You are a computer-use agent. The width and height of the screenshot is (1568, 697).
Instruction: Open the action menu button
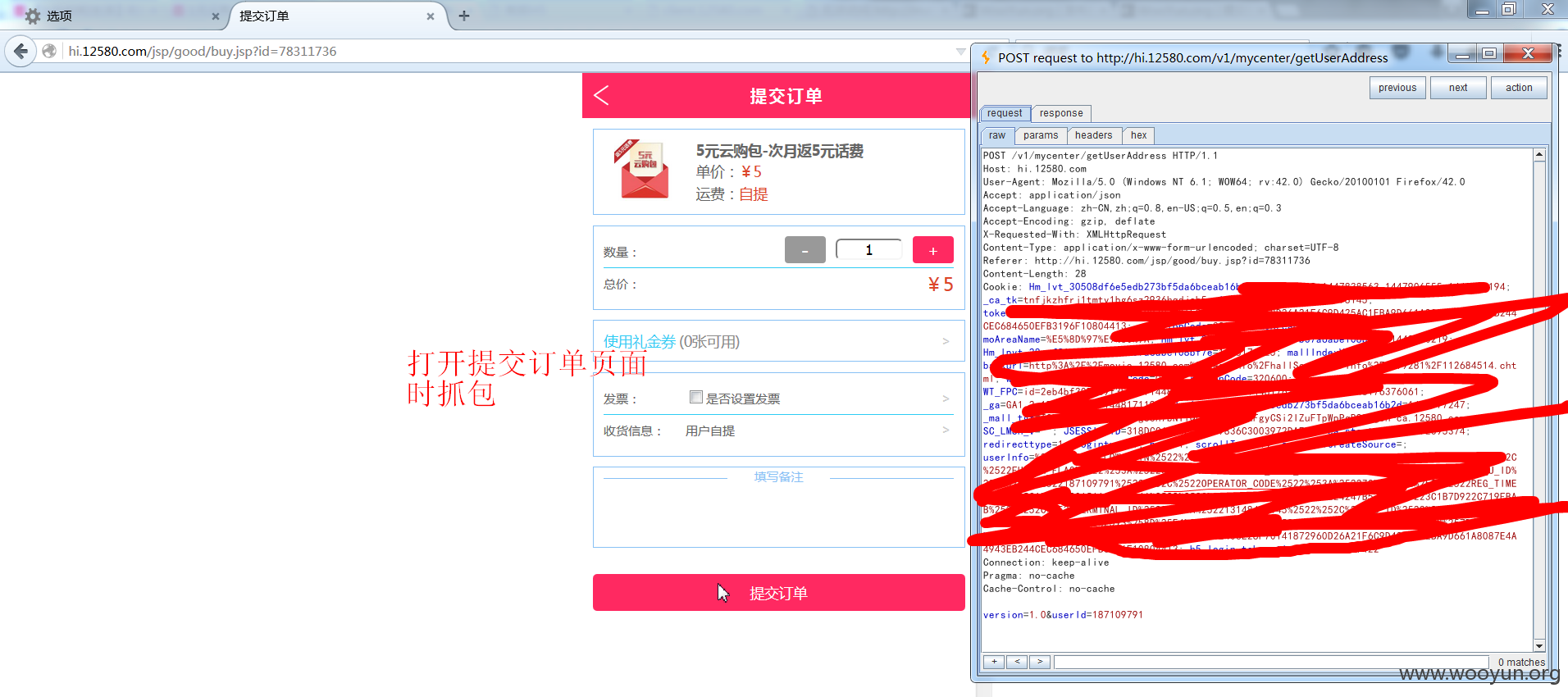[1519, 88]
